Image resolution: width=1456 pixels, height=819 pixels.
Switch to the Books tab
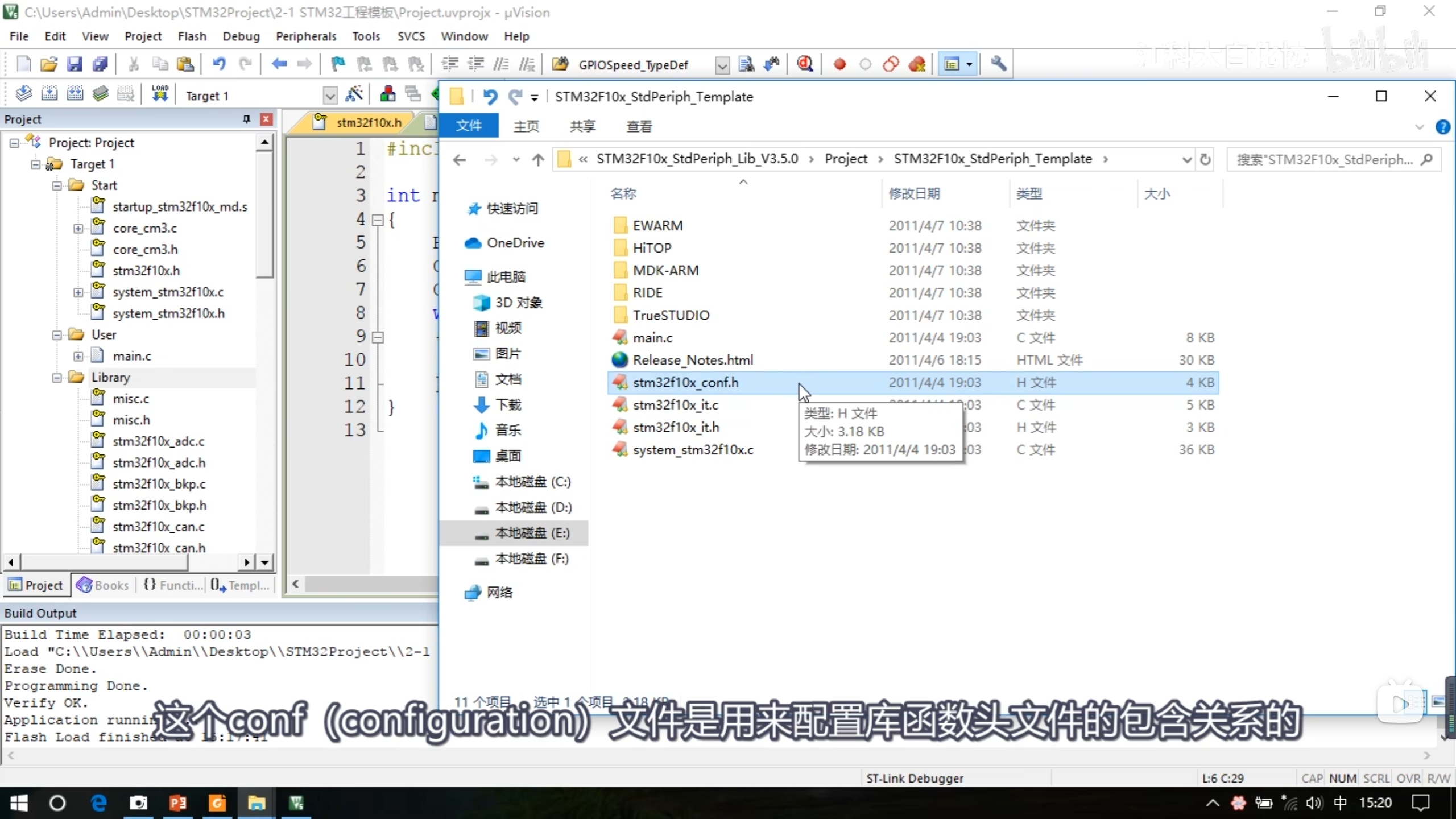coord(104,585)
